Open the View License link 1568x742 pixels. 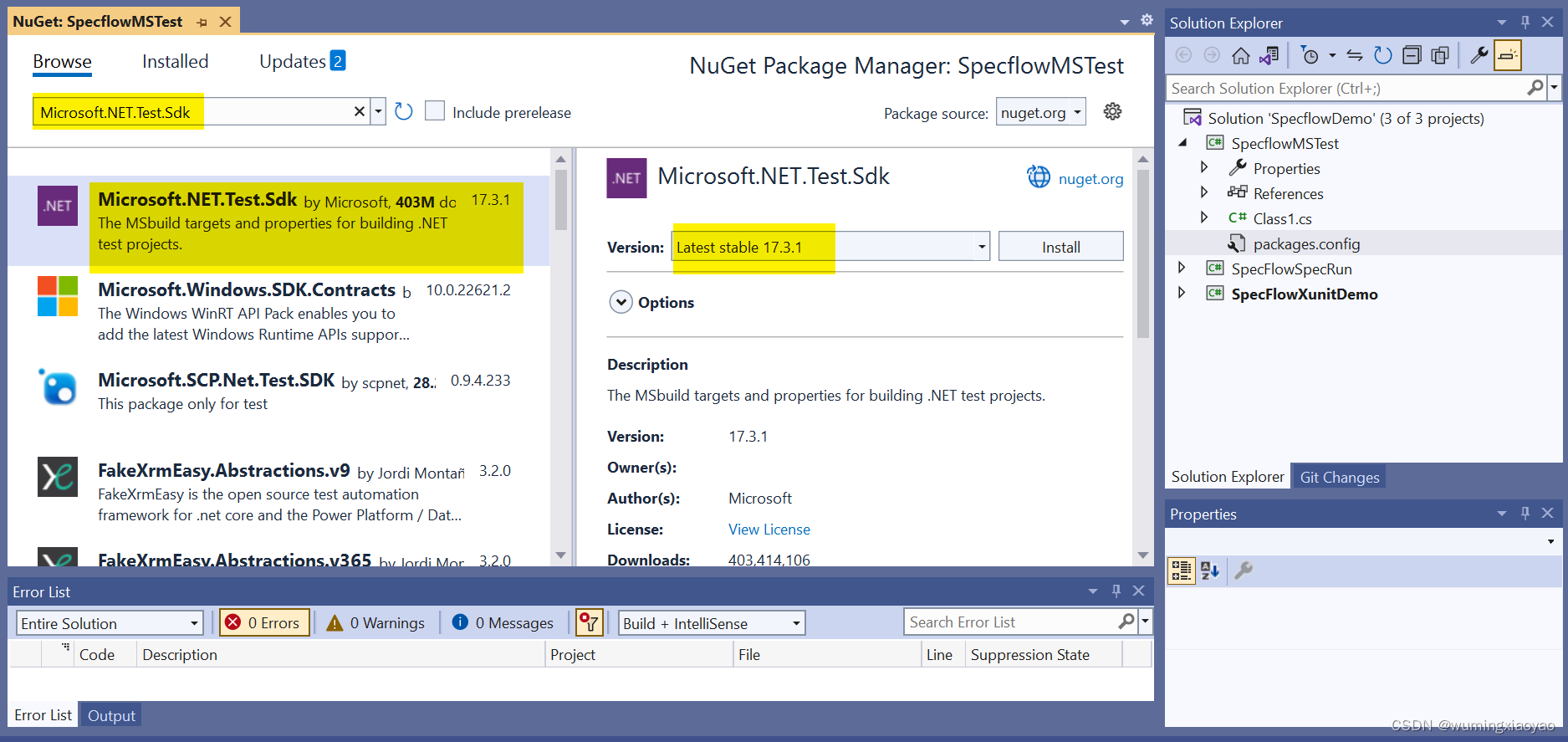tap(769, 530)
